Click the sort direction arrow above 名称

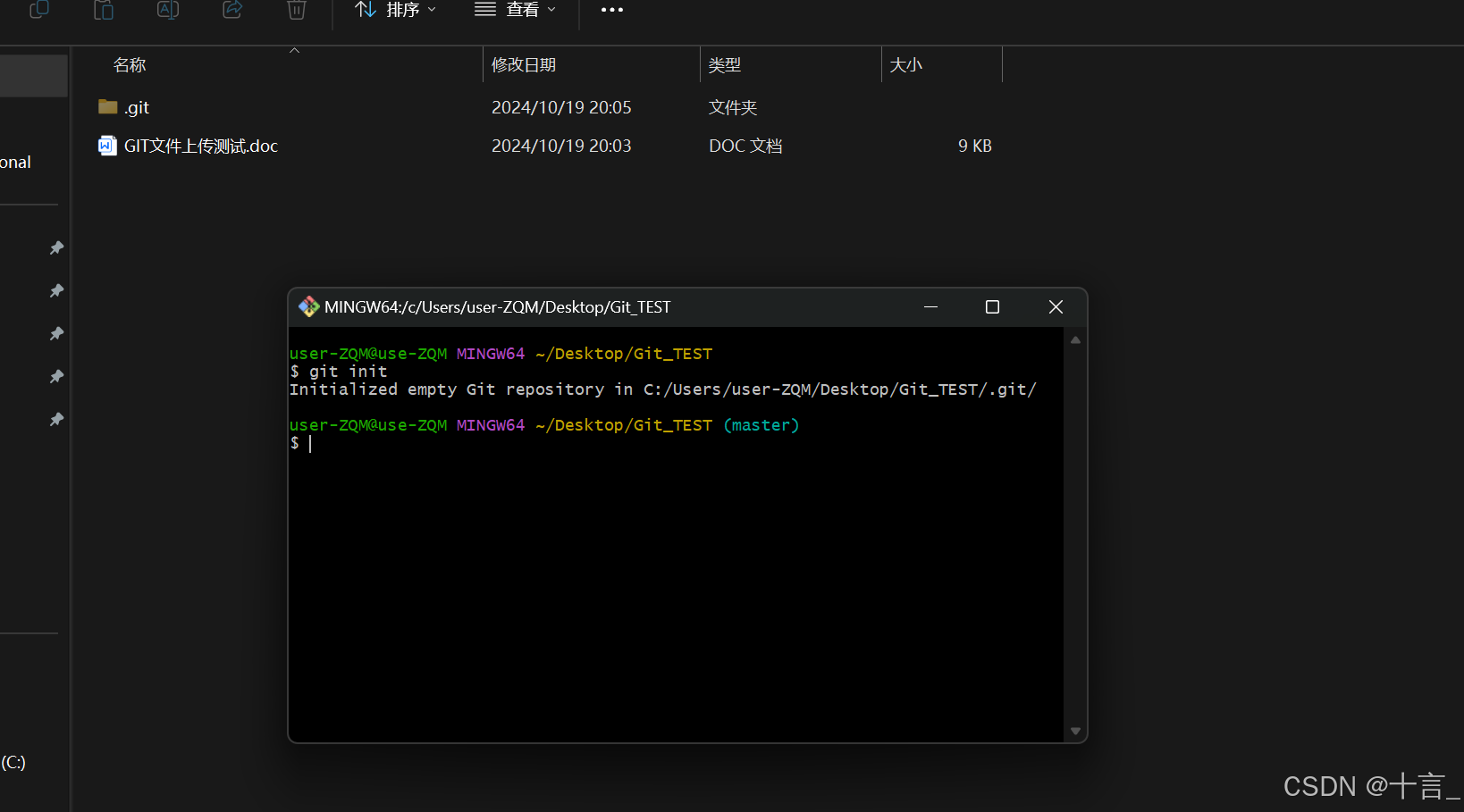[x=294, y=51]
